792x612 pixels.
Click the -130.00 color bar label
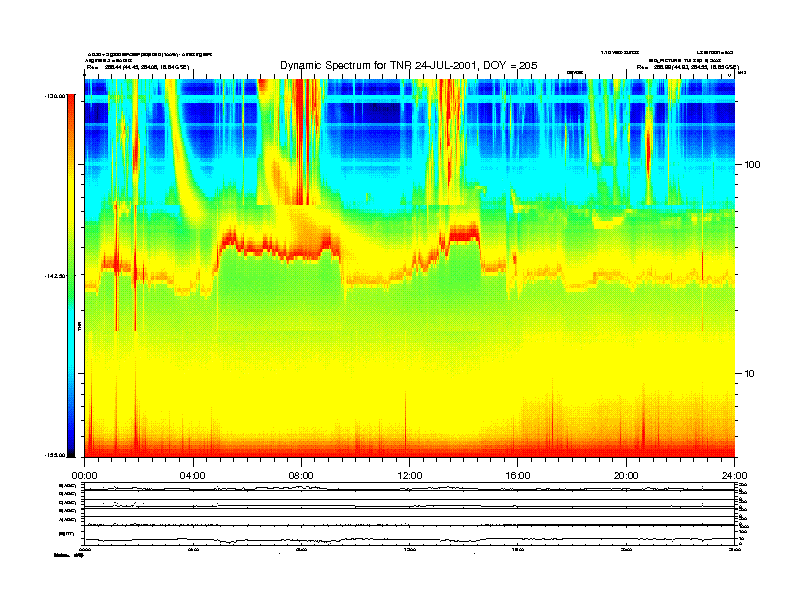(x=55, y=95)
